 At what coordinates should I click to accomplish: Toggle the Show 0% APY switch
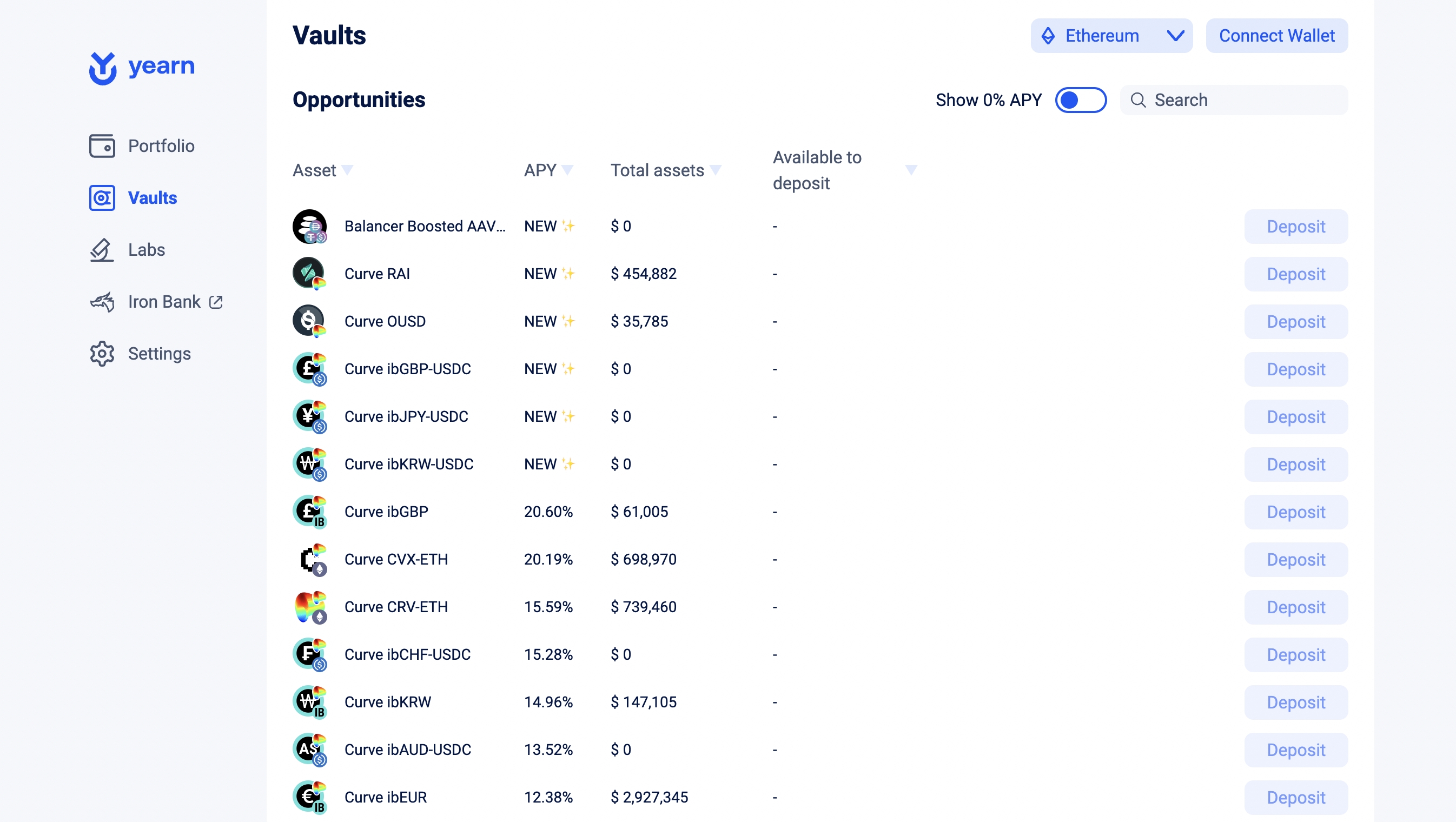[1081, 100]
